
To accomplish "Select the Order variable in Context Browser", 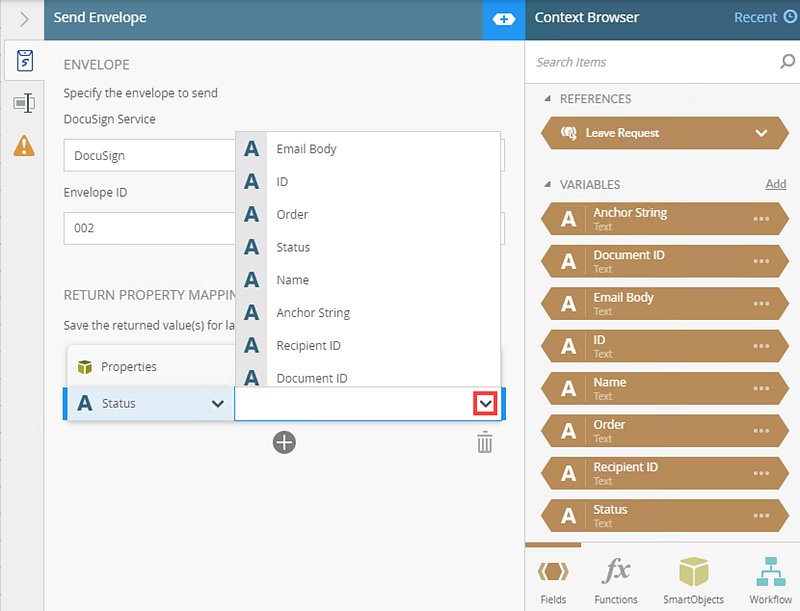I will point(664,430).
